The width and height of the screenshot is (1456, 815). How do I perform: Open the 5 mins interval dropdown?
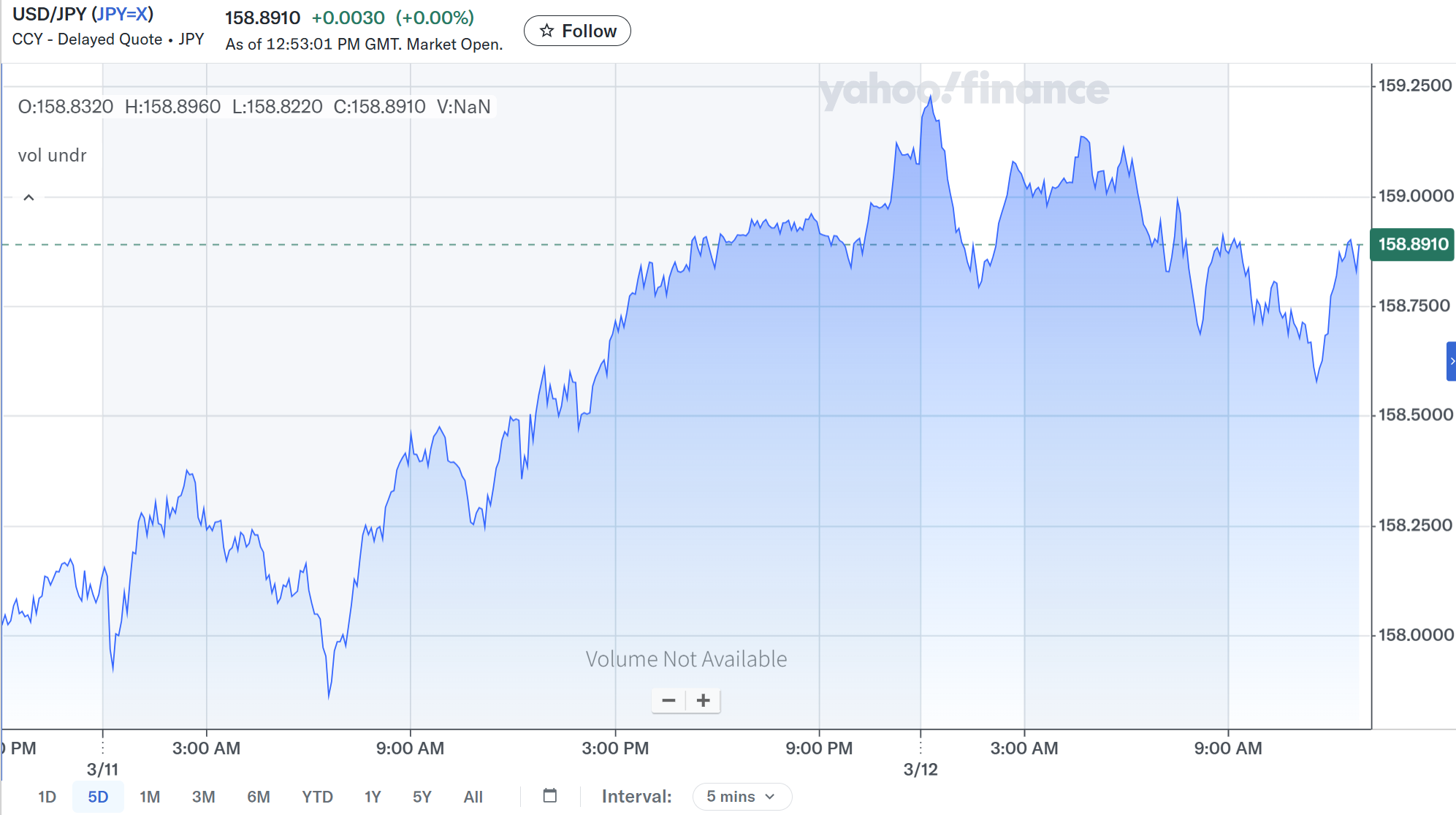click(x=741, y=797)
